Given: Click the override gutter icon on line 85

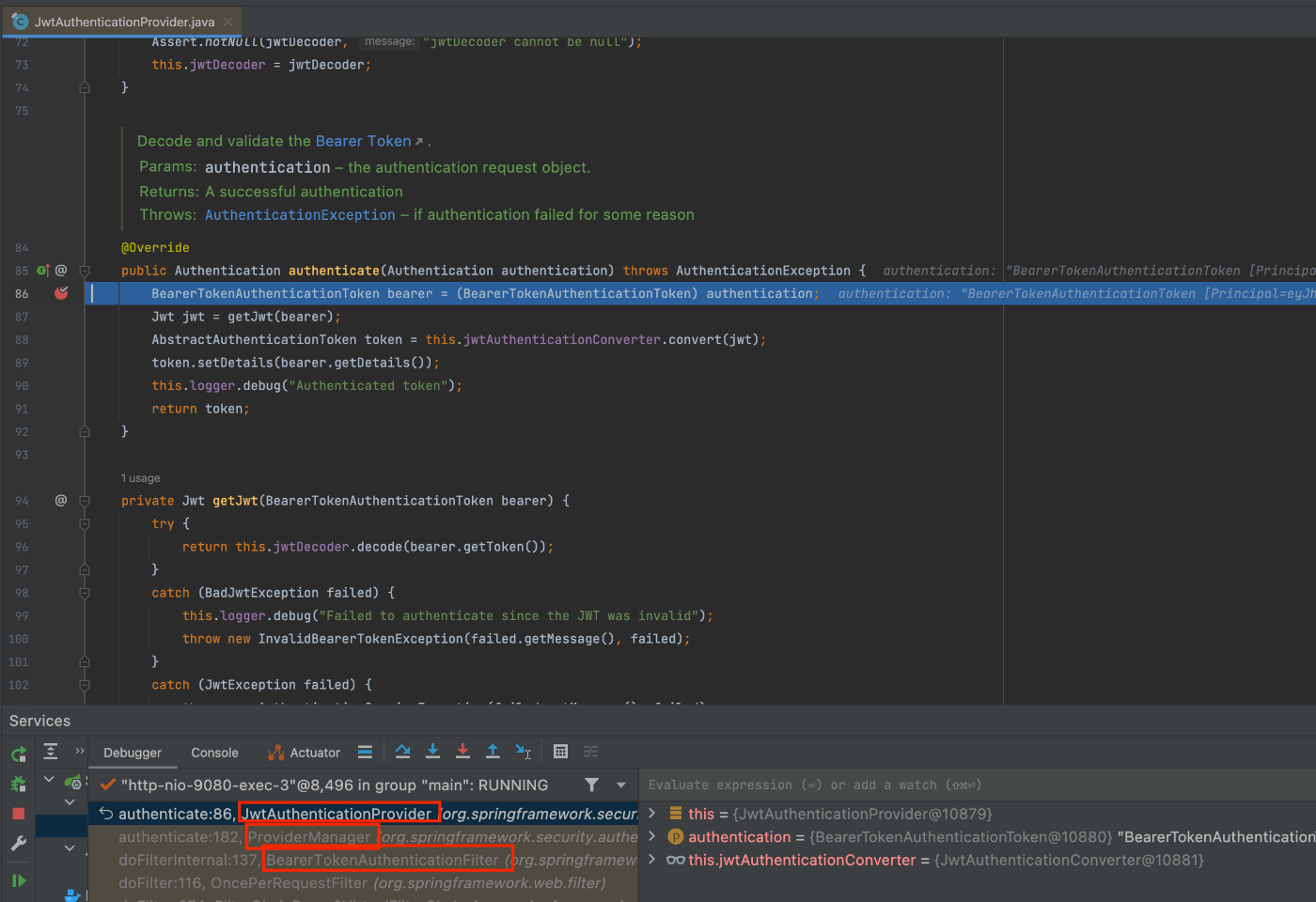Looking at the screenshot, I should [42, 271].
